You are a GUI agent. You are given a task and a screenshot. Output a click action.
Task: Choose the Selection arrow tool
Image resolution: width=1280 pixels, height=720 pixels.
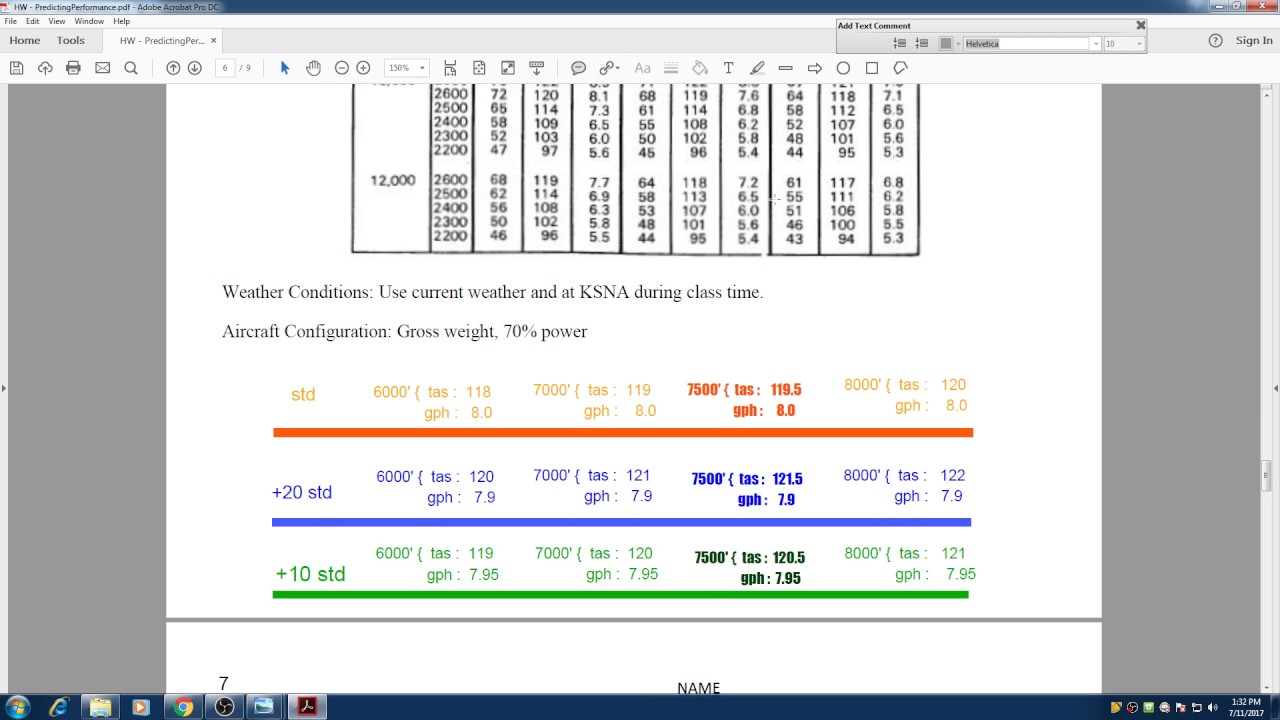pyautogui.click(x=285, y=68)
